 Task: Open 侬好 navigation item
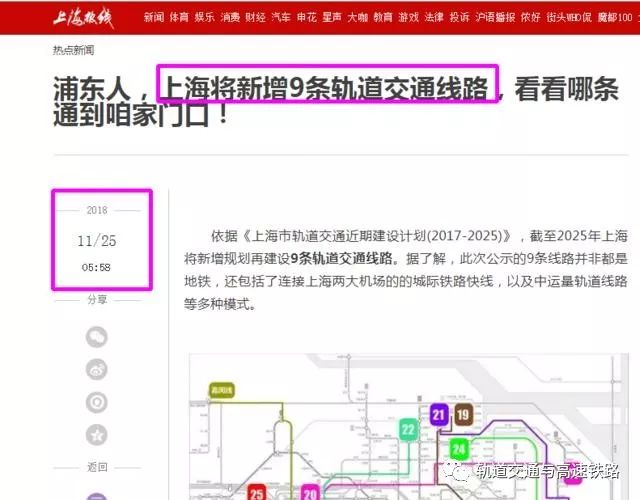[x=531, y=17]
